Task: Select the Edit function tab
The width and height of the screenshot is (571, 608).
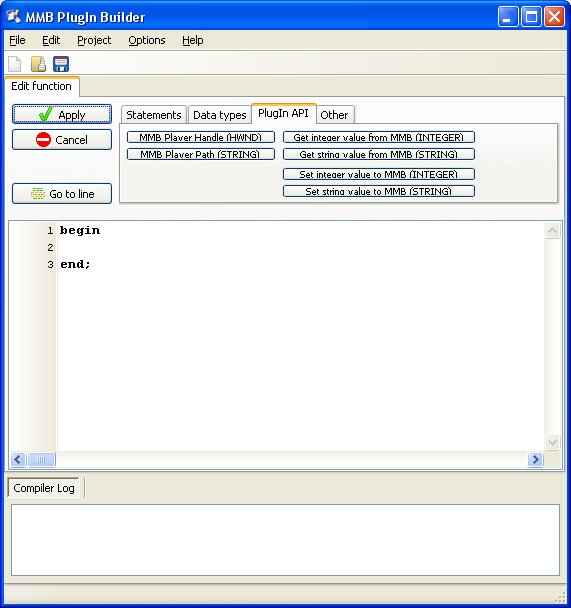Action: point(41,86)
